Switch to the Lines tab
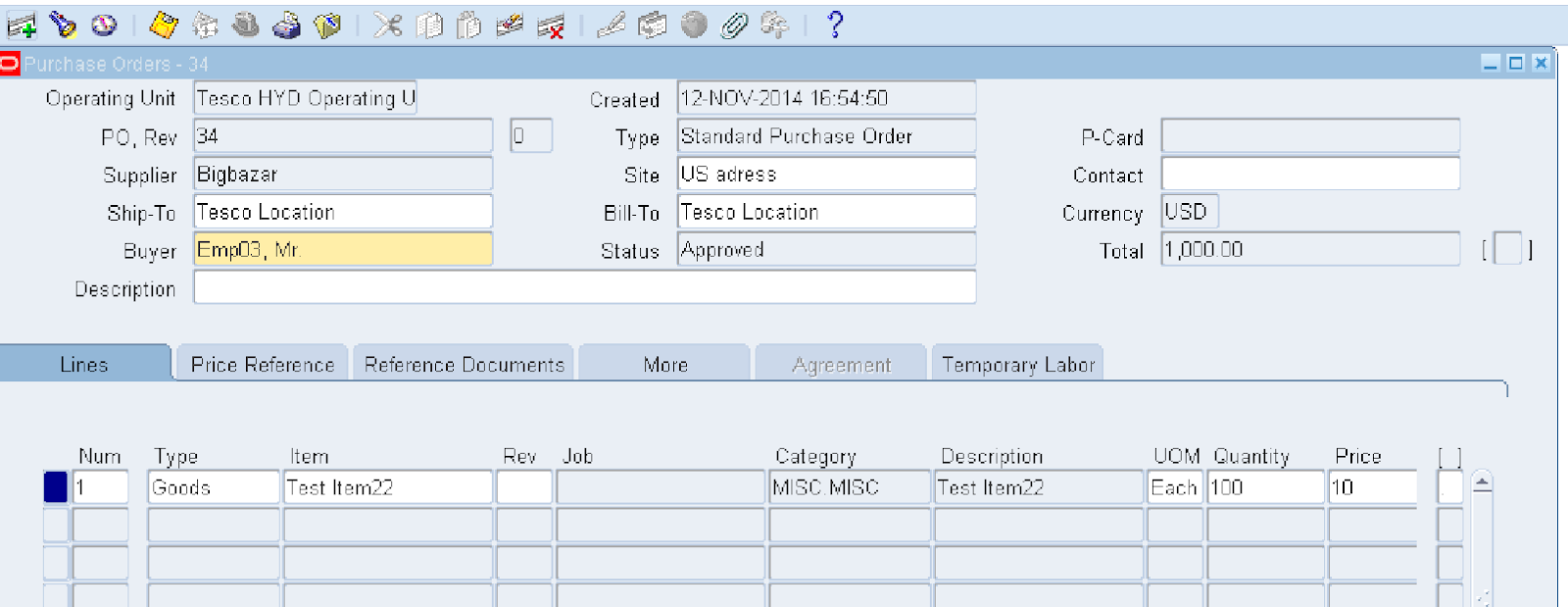Image resolution: width=1568 pixels, height=607 pixels. (84, 364)
